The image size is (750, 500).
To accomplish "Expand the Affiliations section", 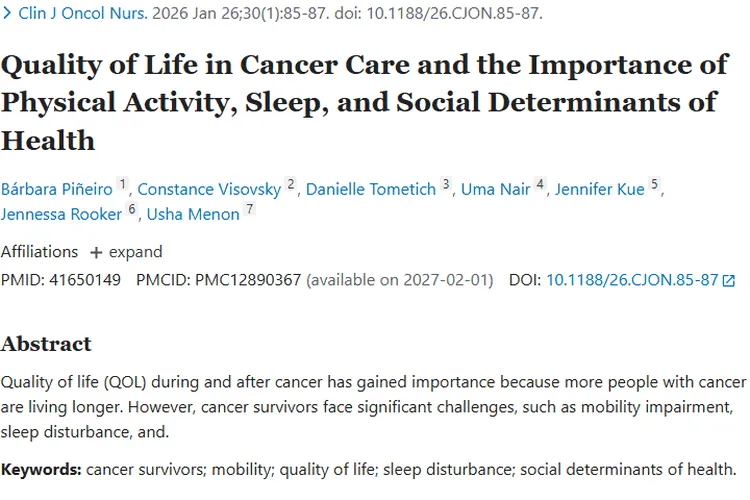I will point(135,252).
